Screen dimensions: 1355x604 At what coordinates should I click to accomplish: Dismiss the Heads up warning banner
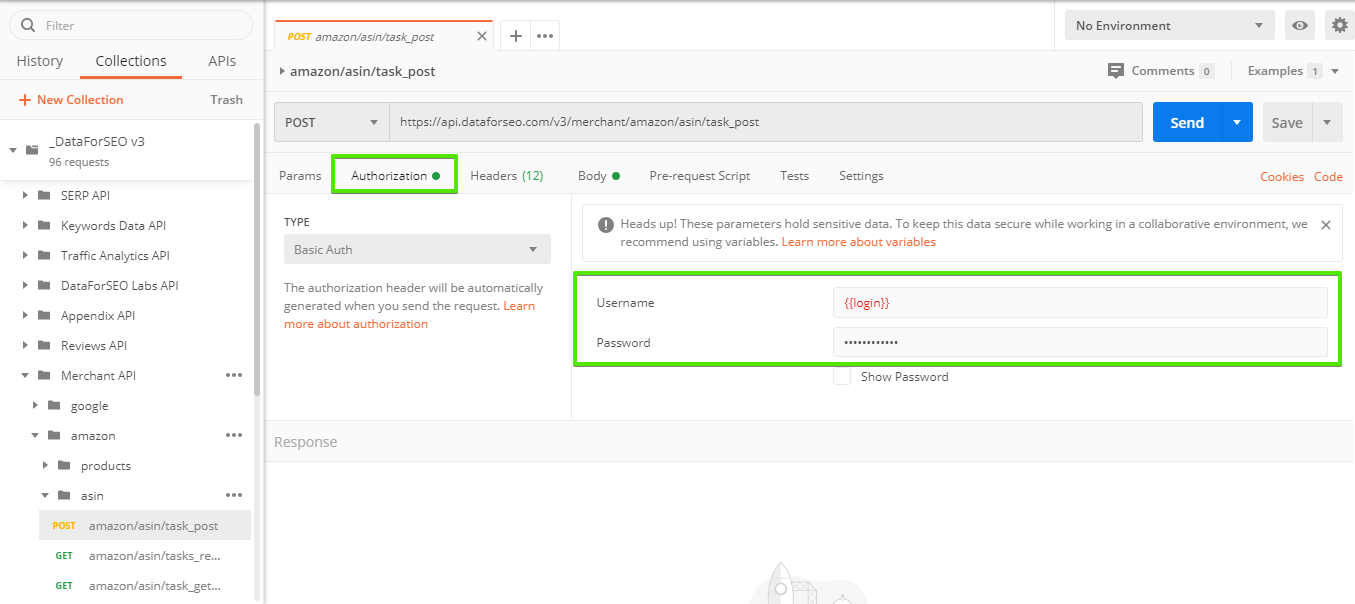tap(1326, 225)
